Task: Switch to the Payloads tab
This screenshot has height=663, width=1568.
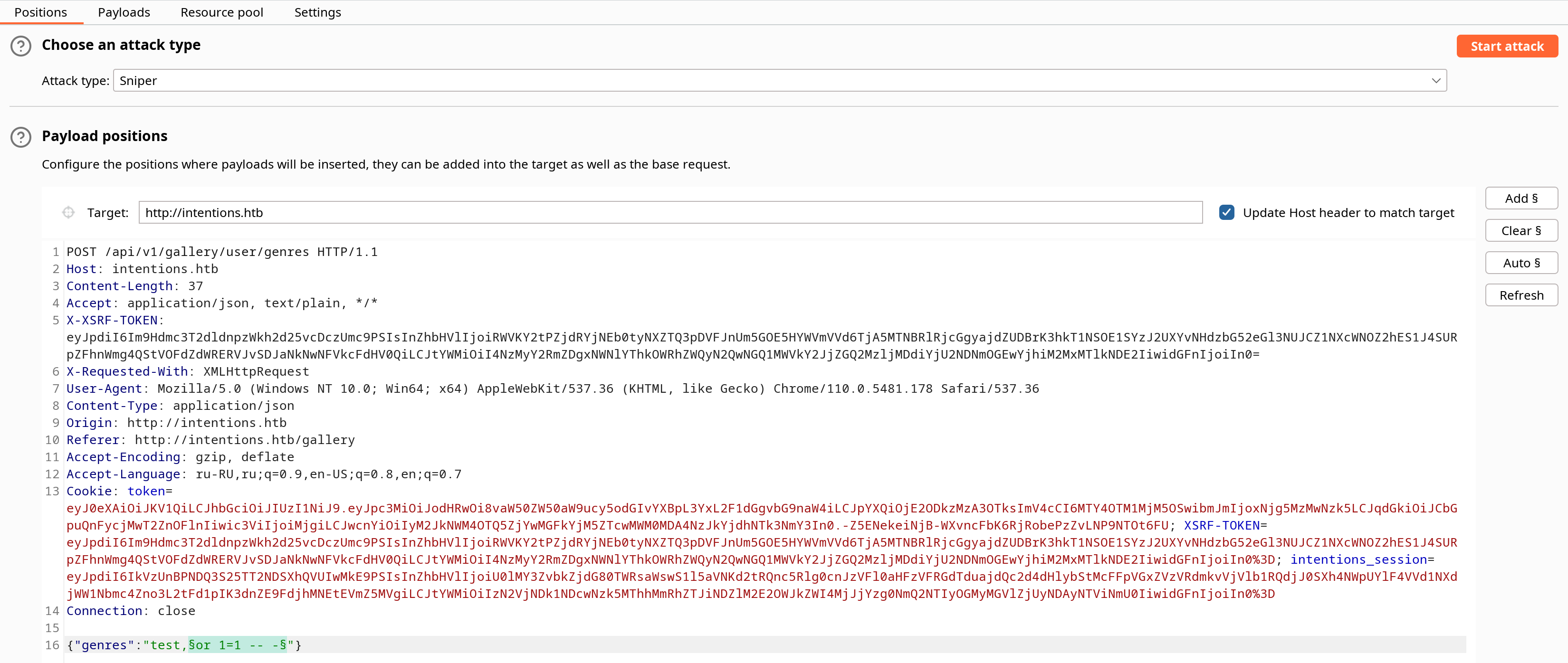Action: point(124,12)
